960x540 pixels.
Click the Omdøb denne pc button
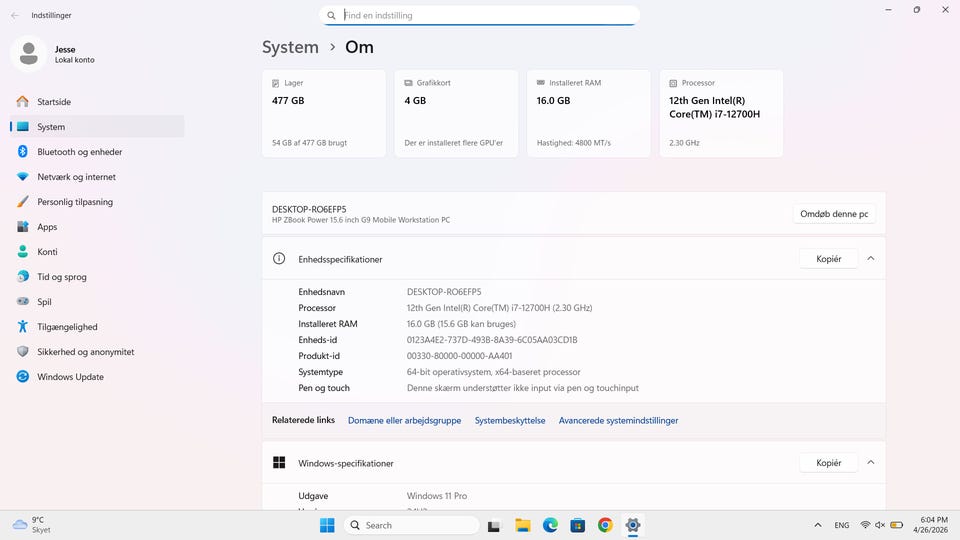(834, 215)
